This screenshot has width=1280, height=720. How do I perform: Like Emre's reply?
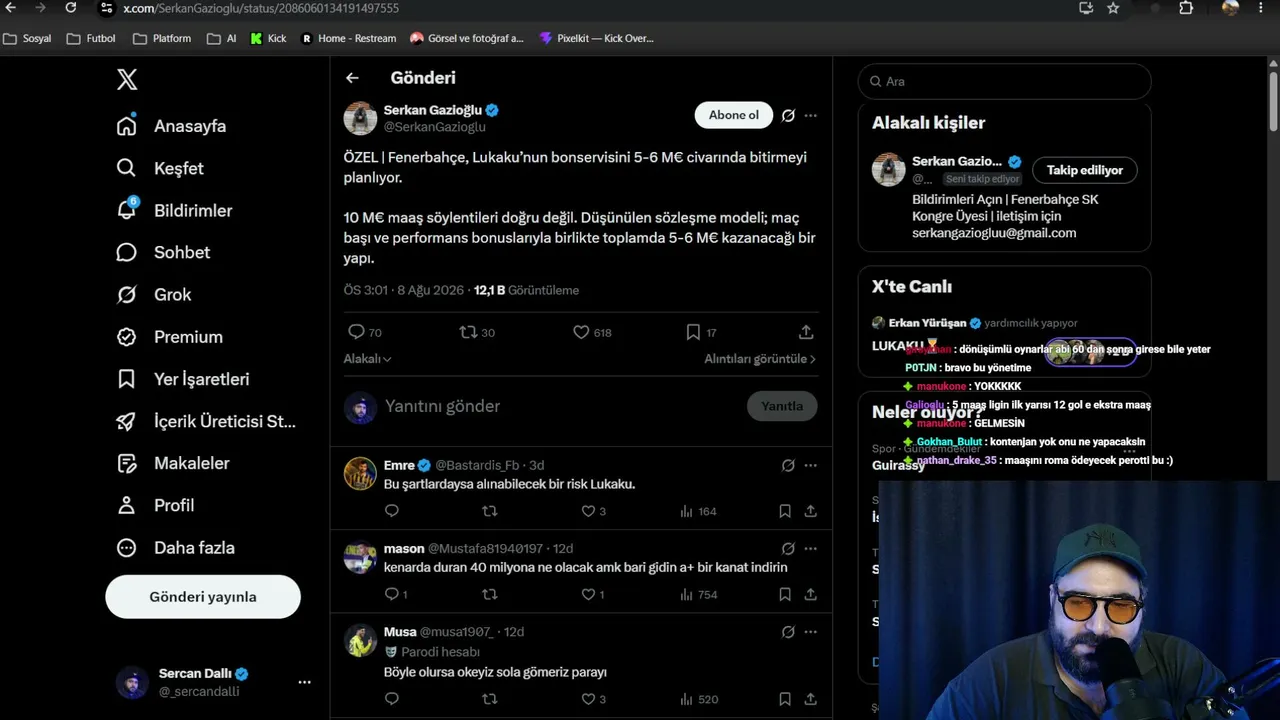(588, 511)
